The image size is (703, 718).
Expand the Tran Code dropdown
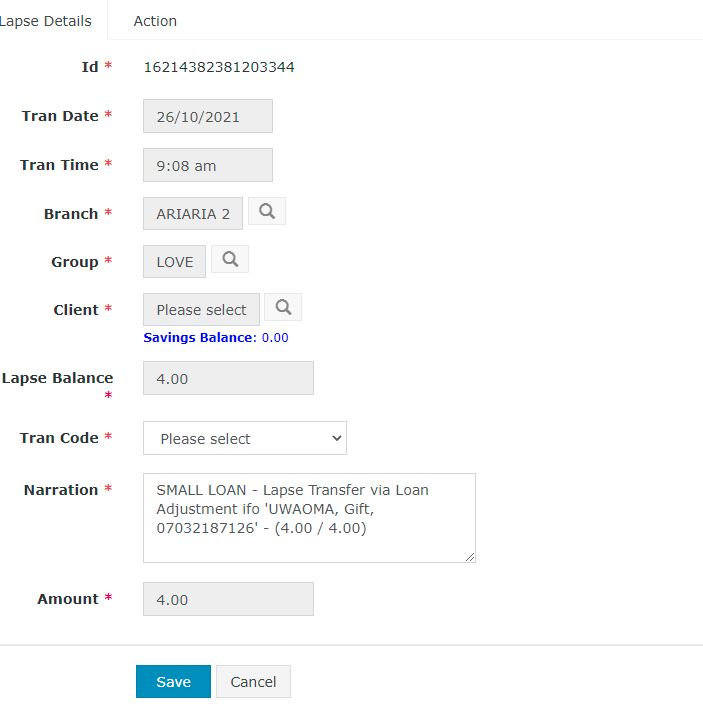[x=245, y=438]
